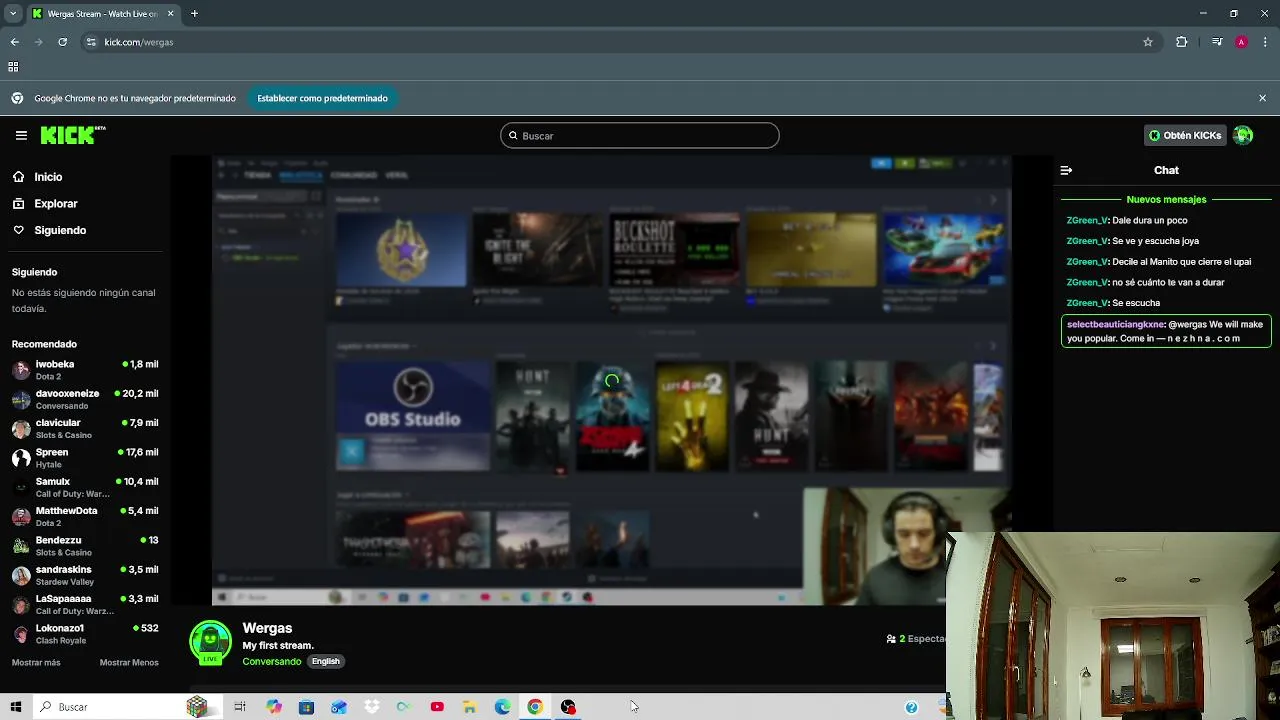The height and width of the screenshot is (720, 1280).
Task: Click Mostrar Menos under recommendations
Action: (129, 662)
